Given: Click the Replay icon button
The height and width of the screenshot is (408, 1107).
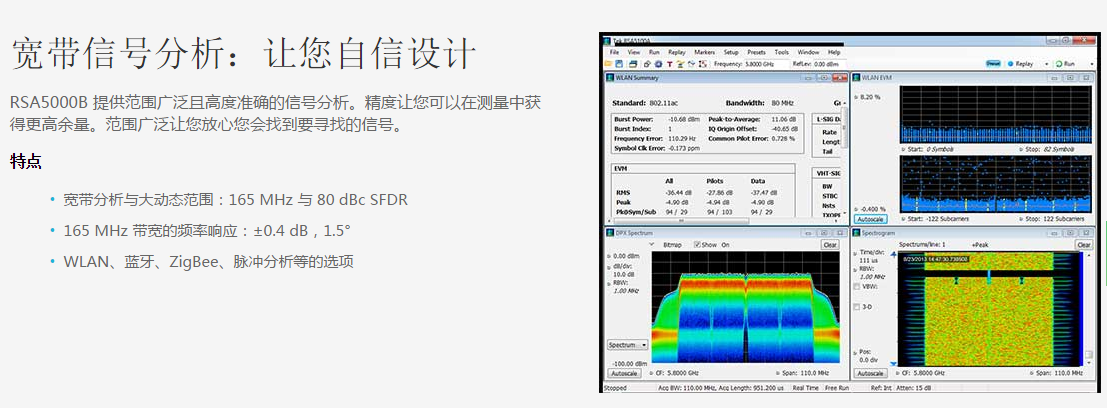Looking at the screenshot, I should [1010, 64].
